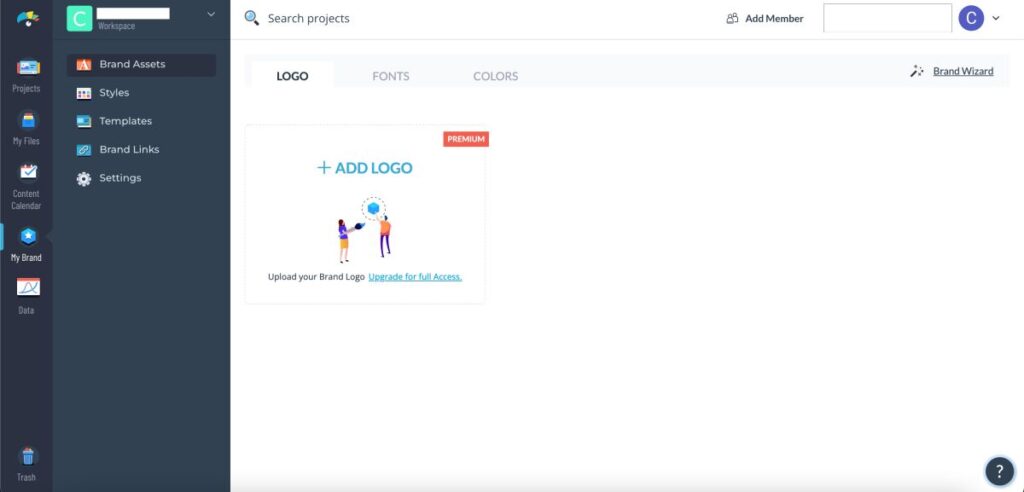Select the My Brand star icon
The image size is (1024, 492).
coord(28,237)
